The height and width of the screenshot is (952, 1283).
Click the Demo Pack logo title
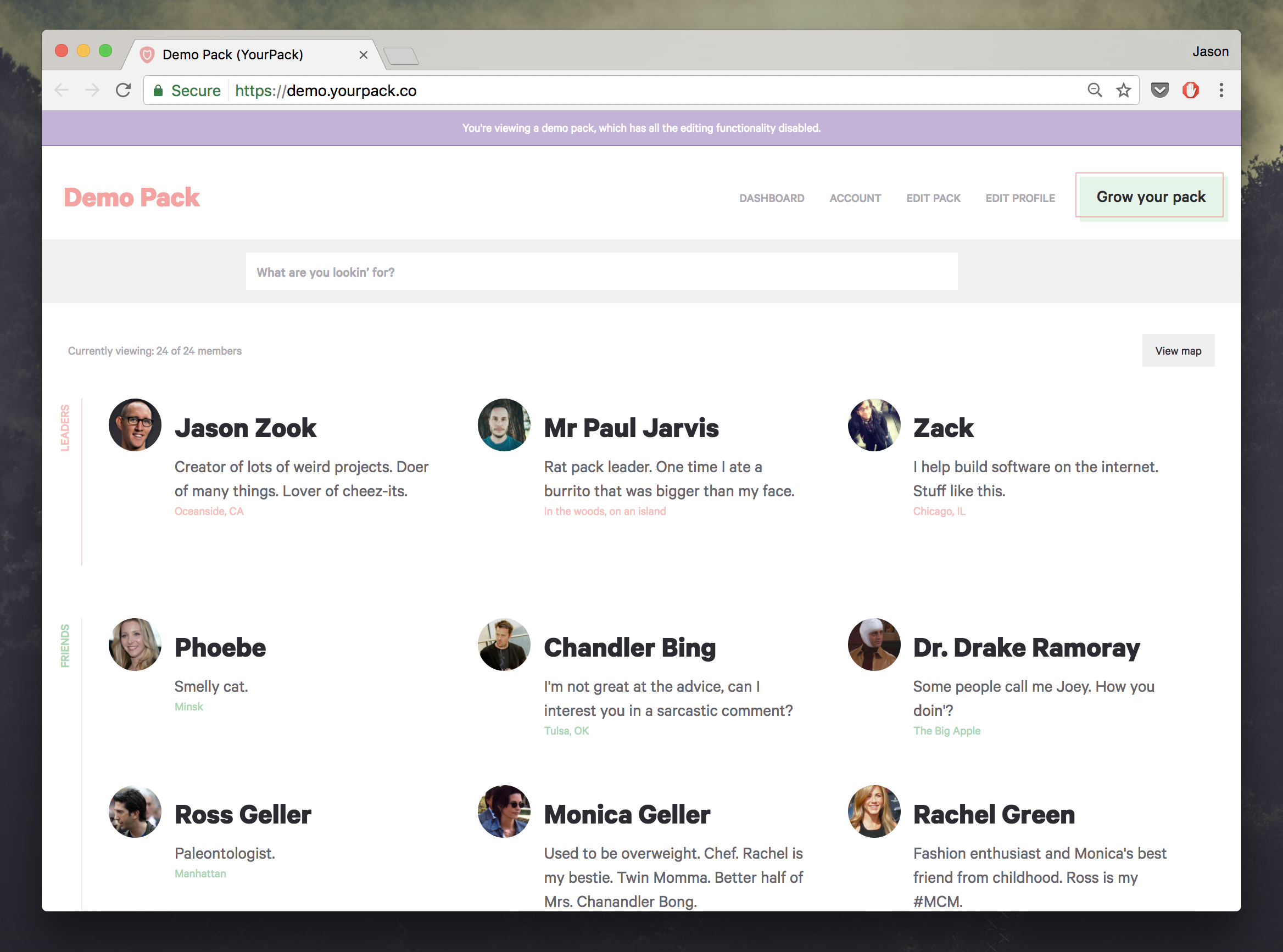pyautogui.click(x=131, y=198)
